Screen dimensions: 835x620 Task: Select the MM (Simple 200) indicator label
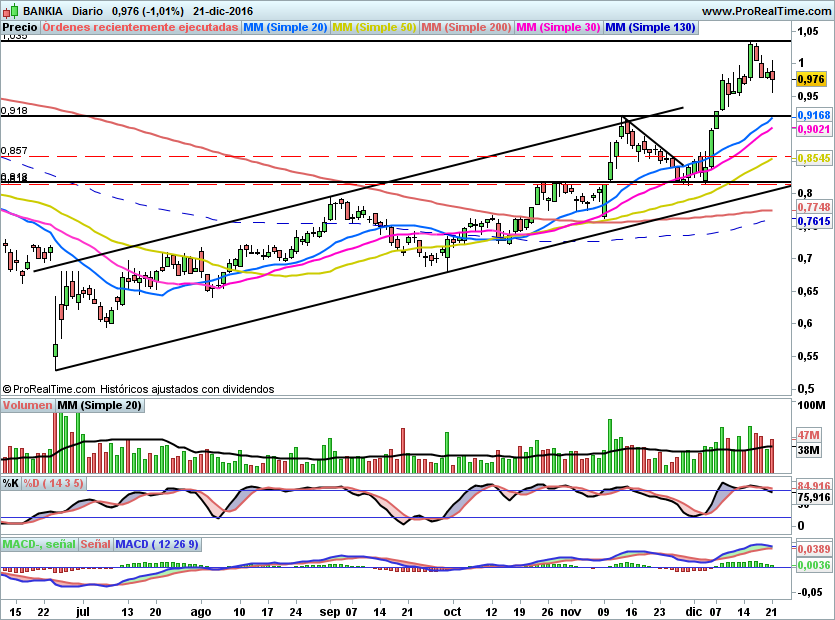coord(467,27)
